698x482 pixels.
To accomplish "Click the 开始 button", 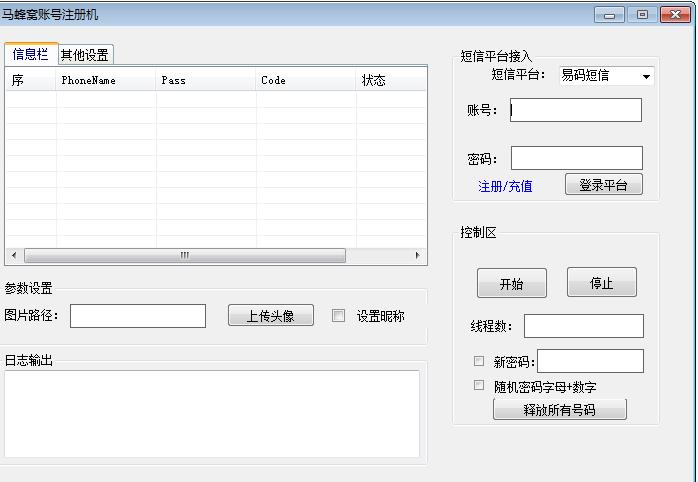I will pos(511,283).
